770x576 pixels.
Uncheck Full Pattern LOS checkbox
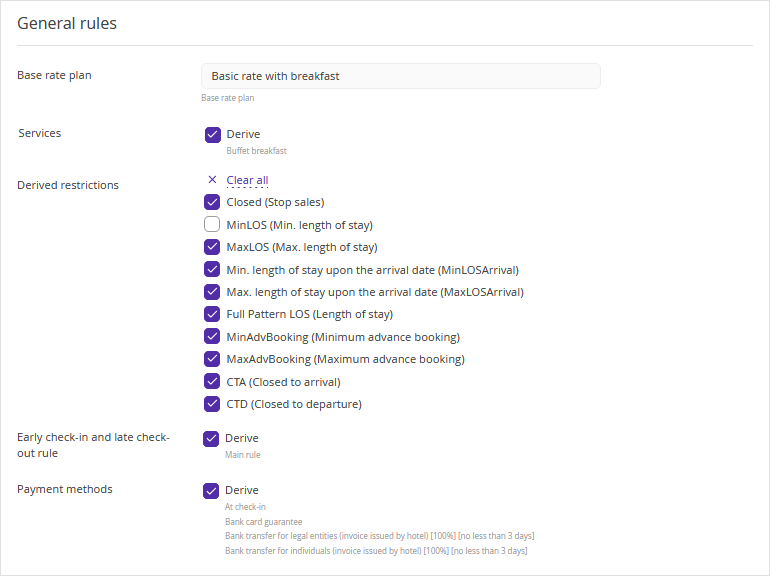(x=212, y=314)
